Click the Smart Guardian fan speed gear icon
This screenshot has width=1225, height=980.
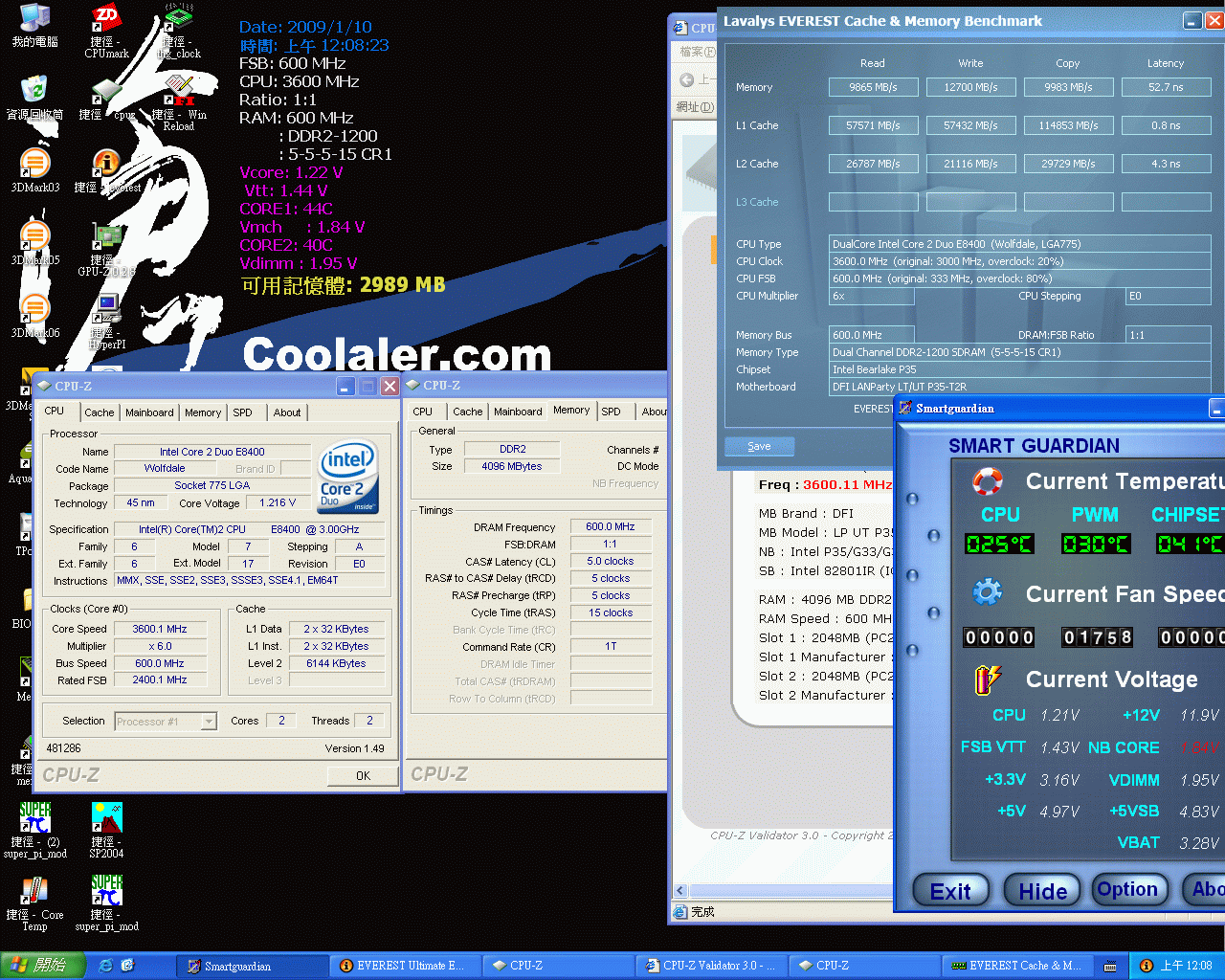click(988, 592)
